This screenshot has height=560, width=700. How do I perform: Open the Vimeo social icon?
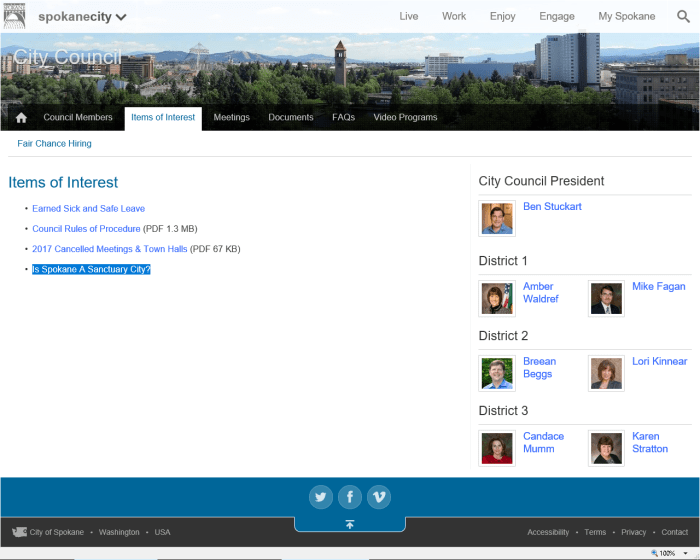pyautogui.click(x=378, y=497)
